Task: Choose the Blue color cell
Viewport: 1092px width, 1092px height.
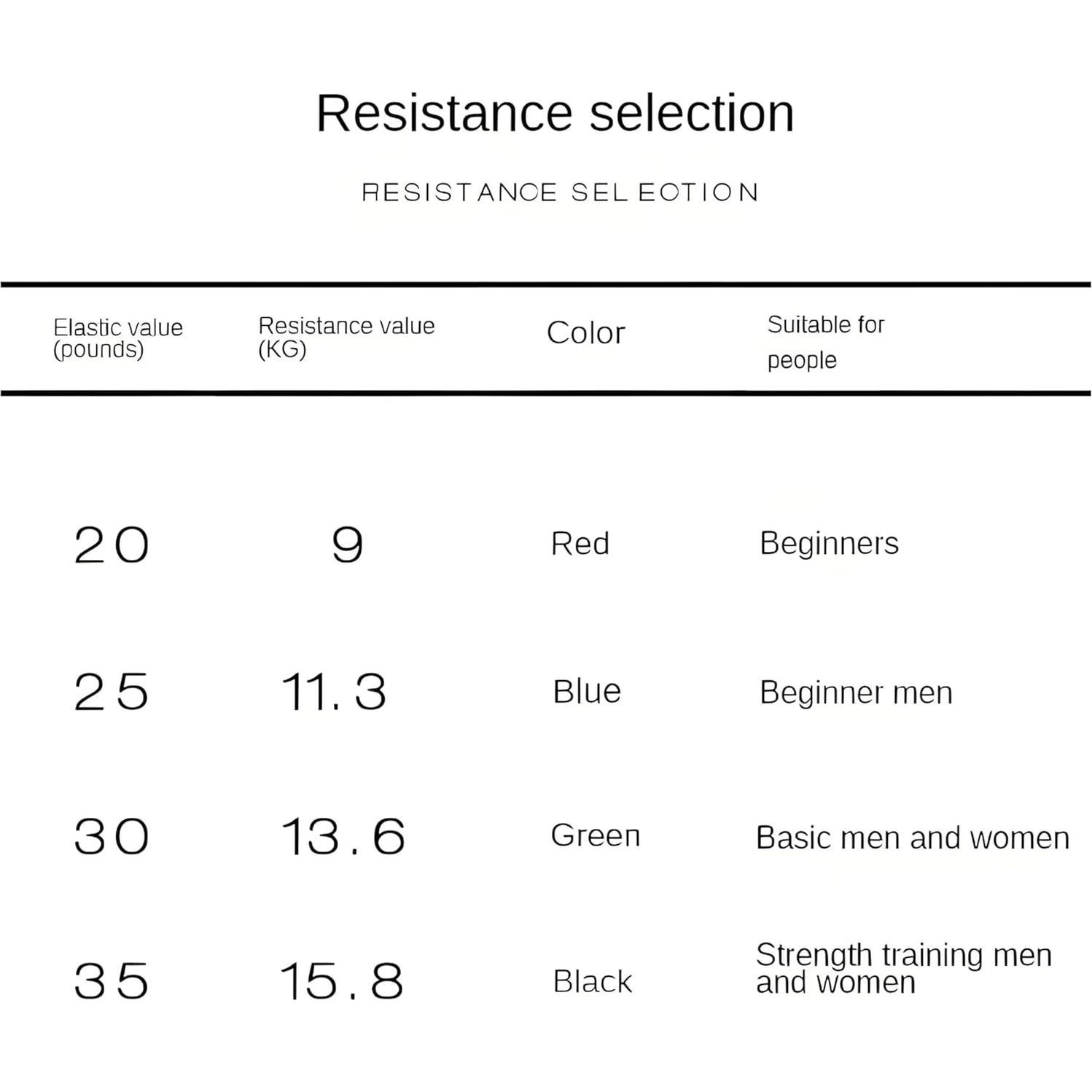Action: pyautogui.click(x=586, y=692)
